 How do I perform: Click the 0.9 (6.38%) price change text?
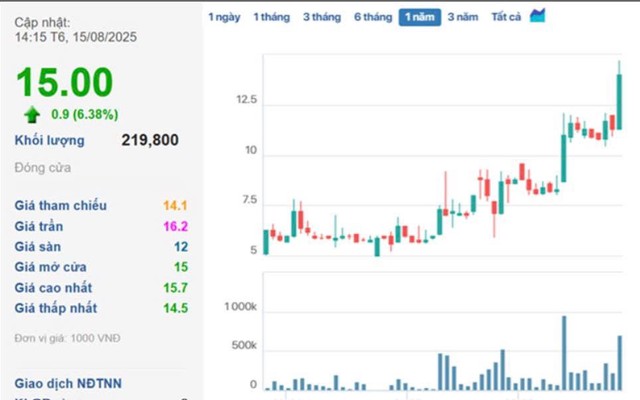(85, 114)
